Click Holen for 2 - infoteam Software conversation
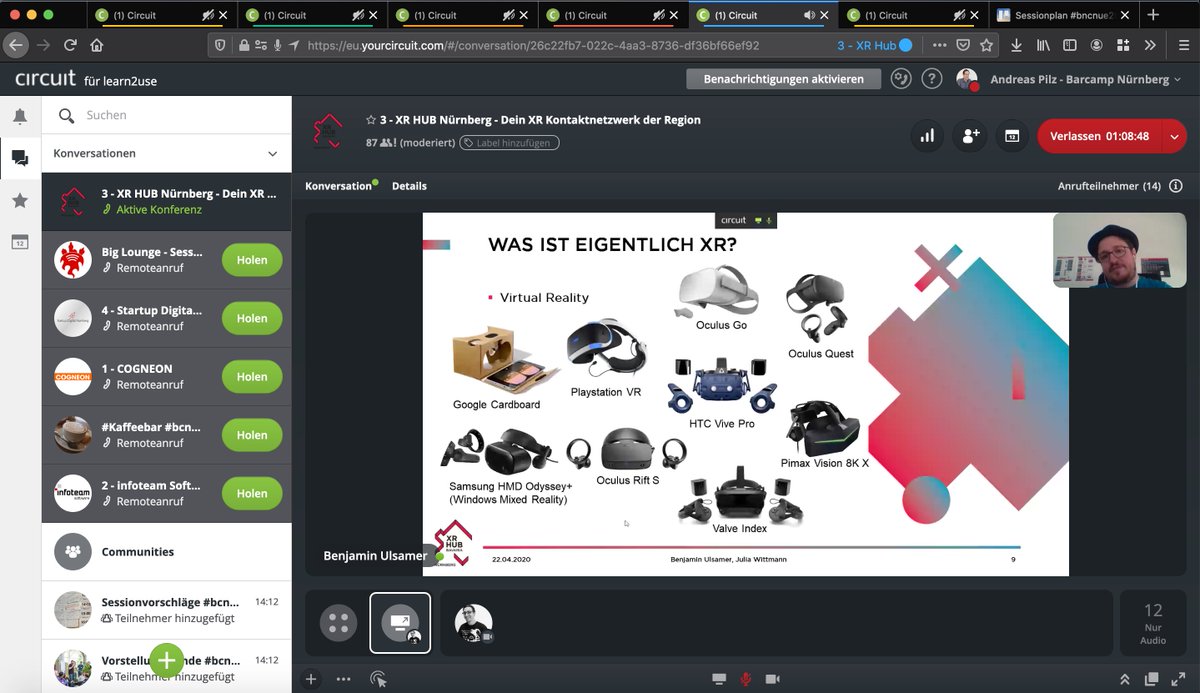Screen dimensions: 1200x693 (x=252, y=493)
